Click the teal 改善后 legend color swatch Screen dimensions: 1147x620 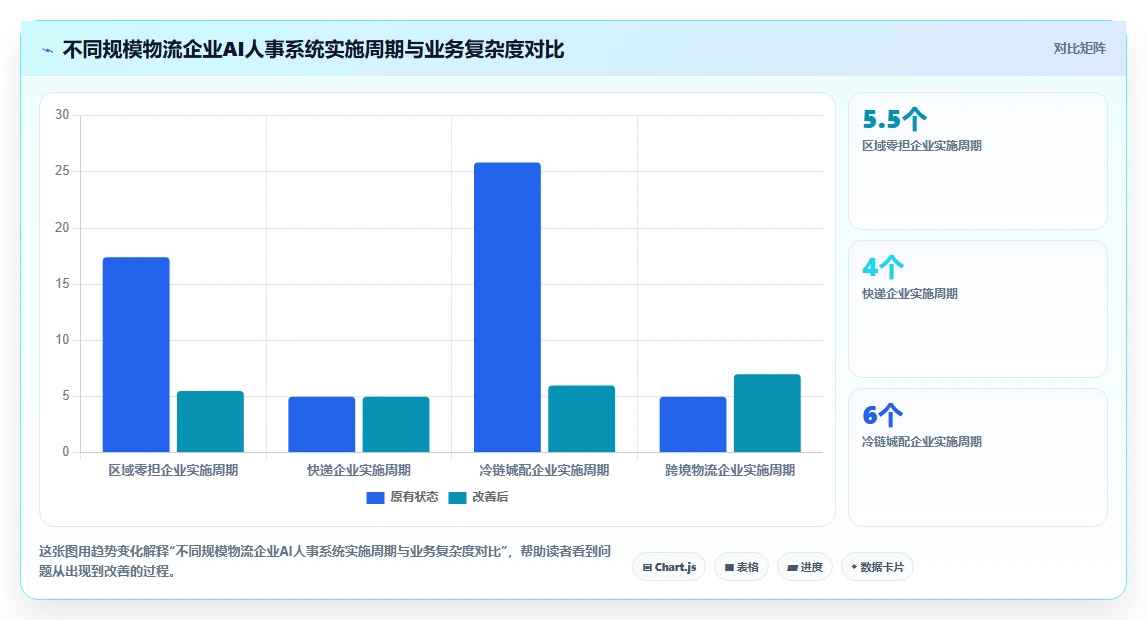pyautogui.click(x=457, y=498)
